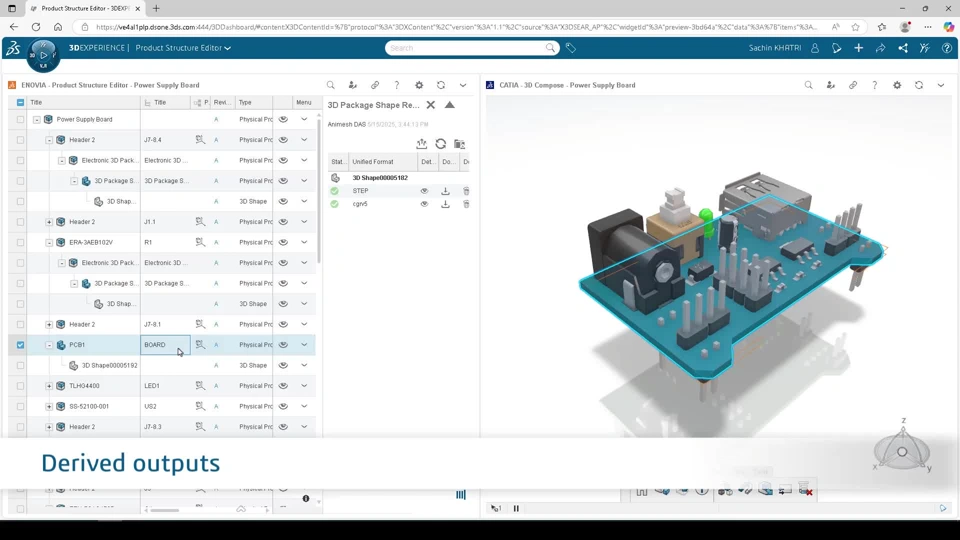
Task: Close the 3D Package Shape panel
Action: click(x=430, y=105)
